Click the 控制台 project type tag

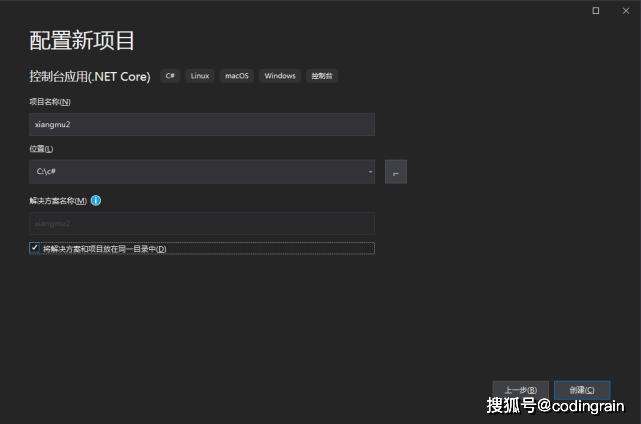click(x=322, y=76)
